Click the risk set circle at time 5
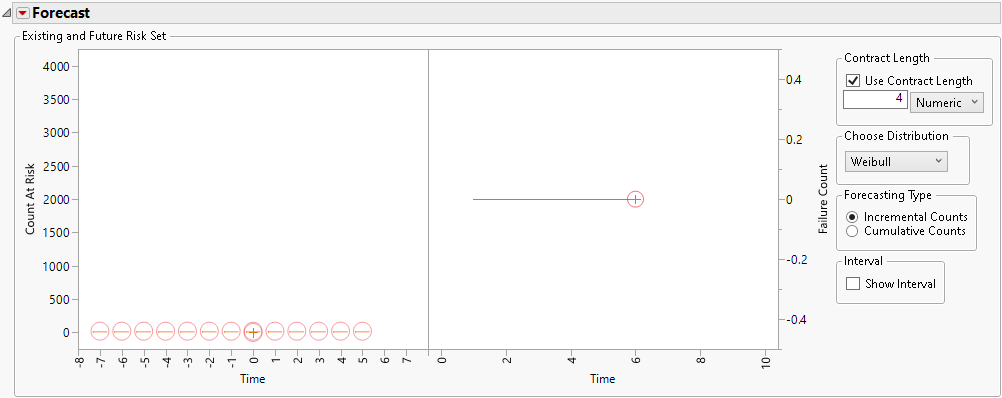1002x398 pixels. click(362, 332)
